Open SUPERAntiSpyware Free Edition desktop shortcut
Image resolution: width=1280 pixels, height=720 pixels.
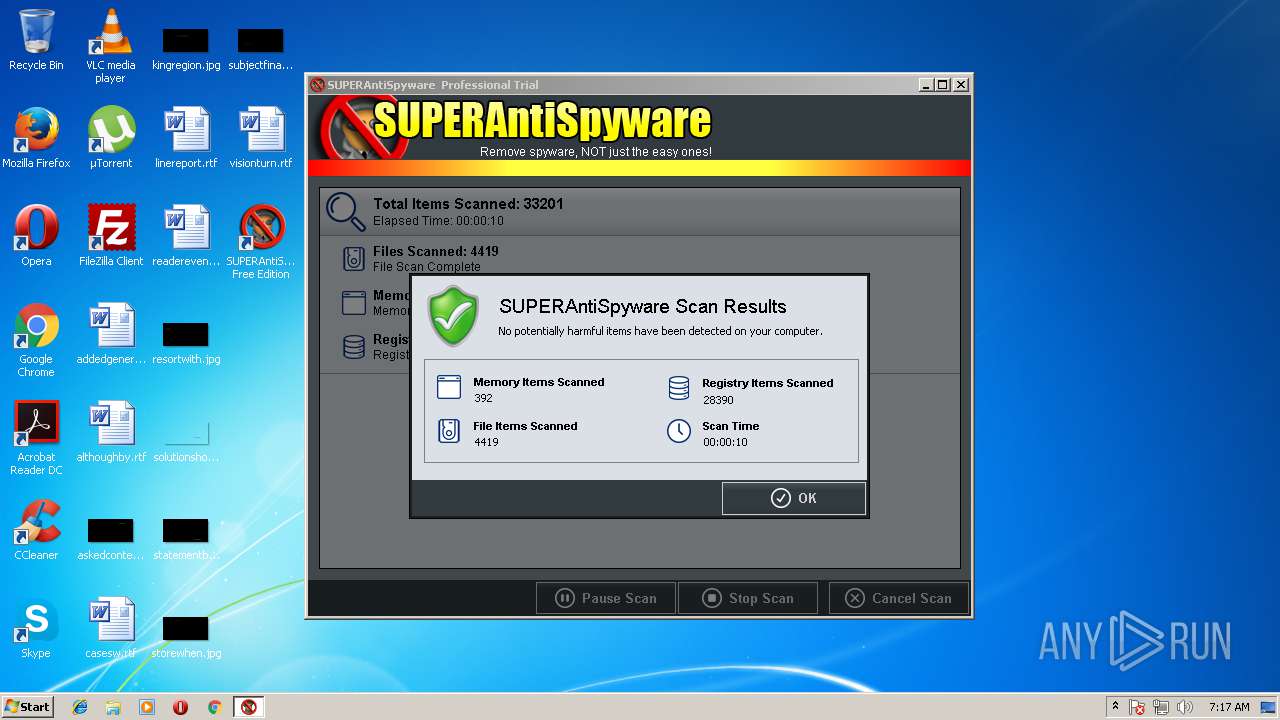[x=261, y=242]
